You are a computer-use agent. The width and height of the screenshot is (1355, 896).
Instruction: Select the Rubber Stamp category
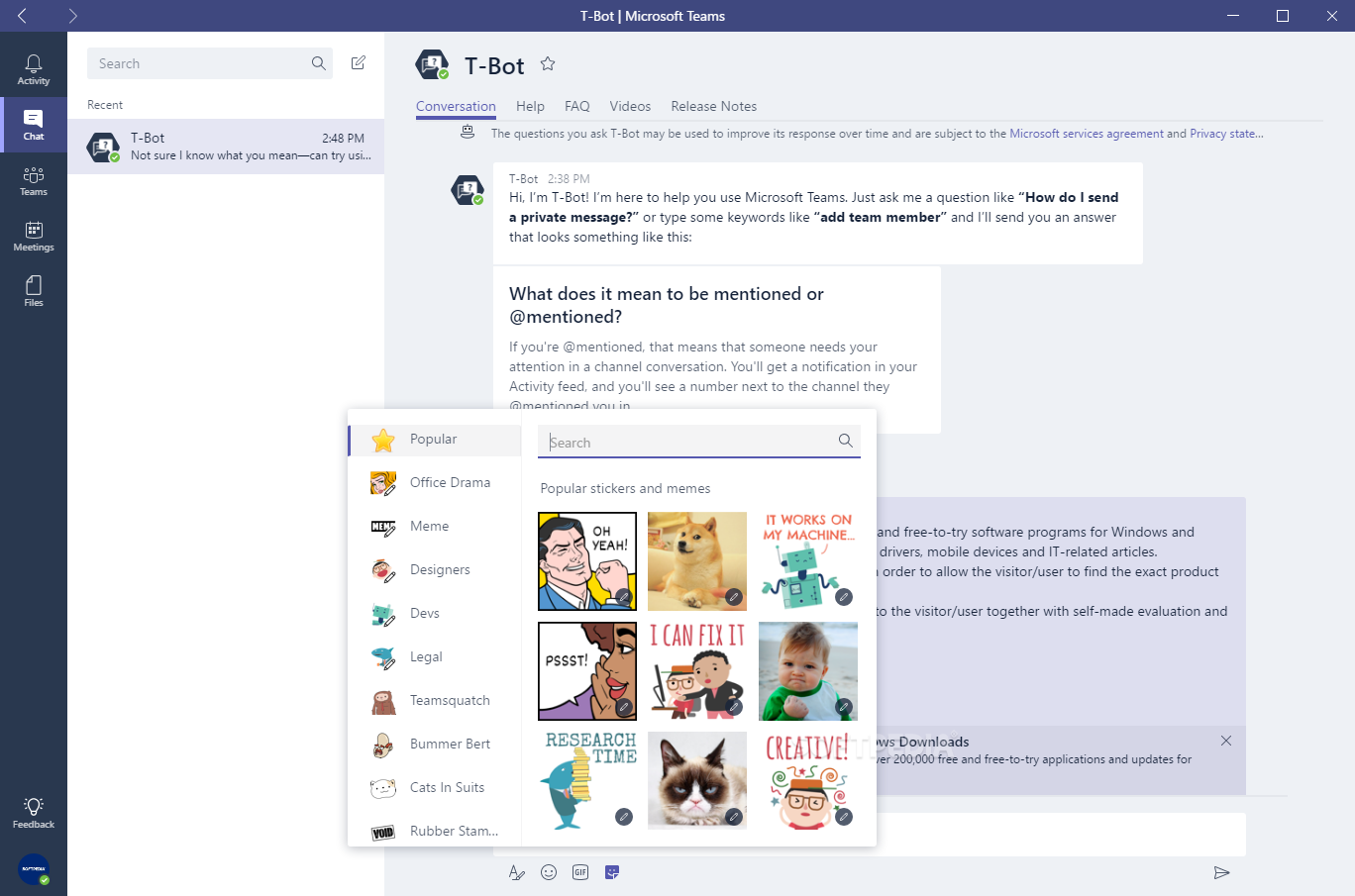click(x=435, y=832)
